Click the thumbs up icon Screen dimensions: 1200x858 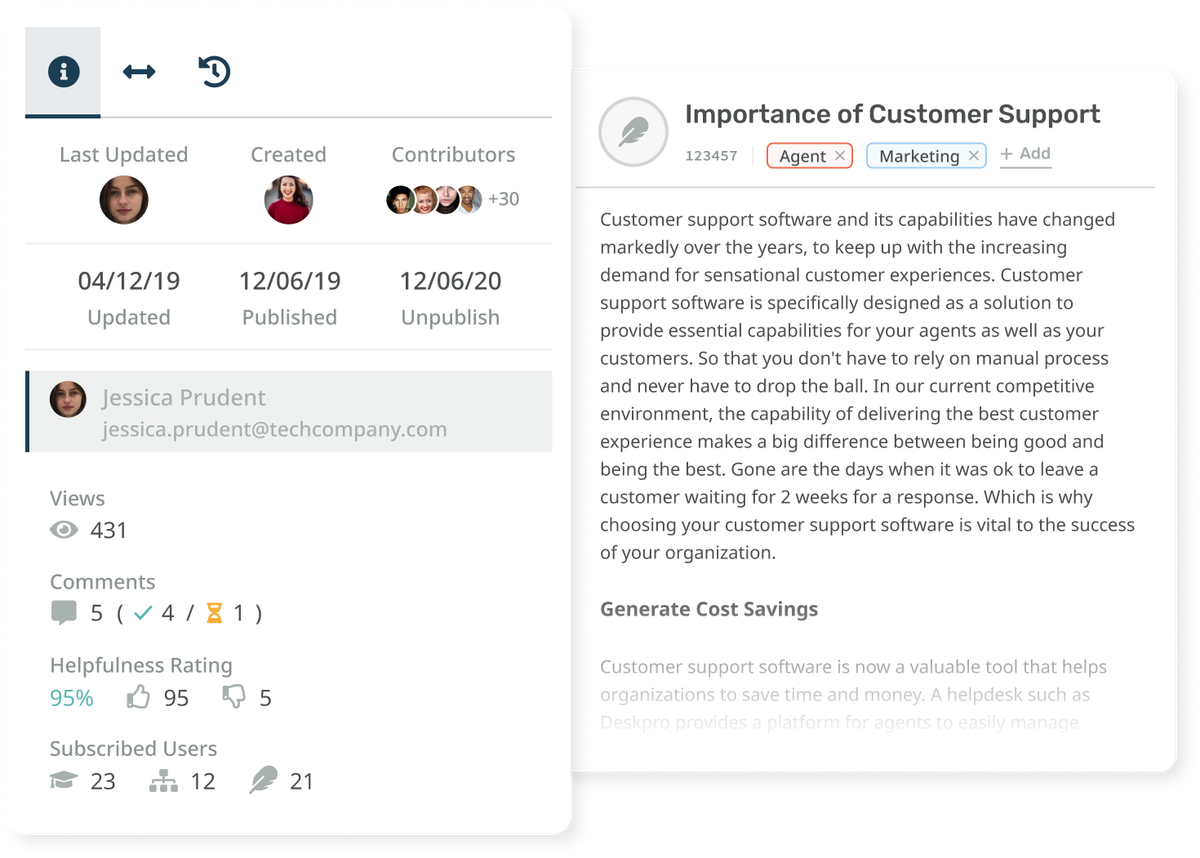pyautogui.click(x=139, y=697)
